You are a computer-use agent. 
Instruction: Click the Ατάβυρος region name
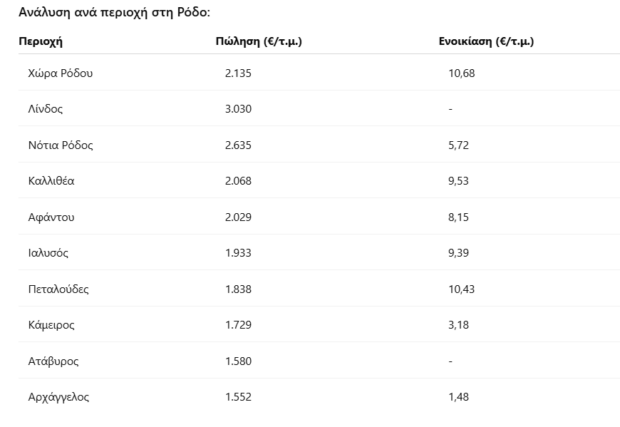53,361
